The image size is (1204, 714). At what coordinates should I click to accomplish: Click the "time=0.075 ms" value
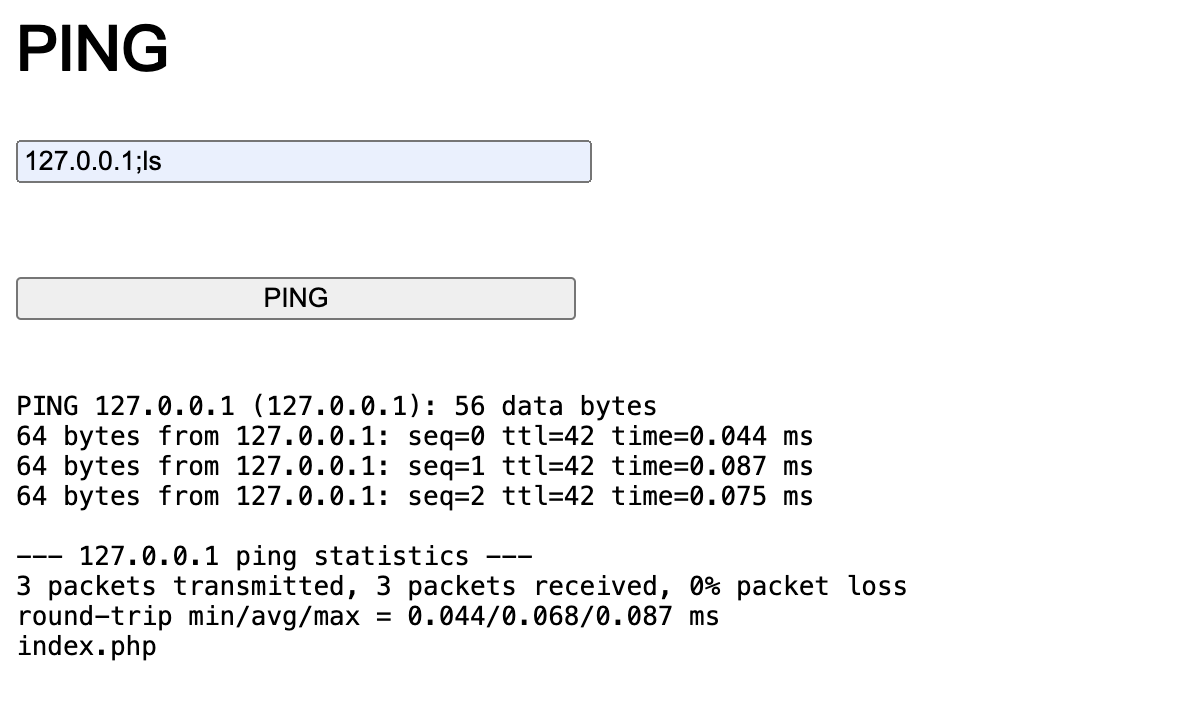coord(712,497)
